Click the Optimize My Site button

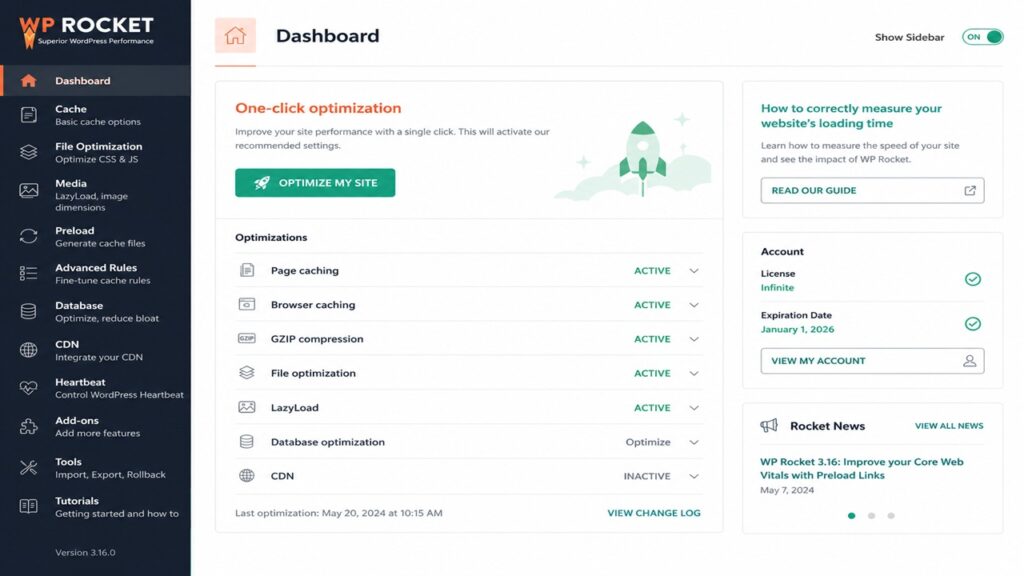315,183
